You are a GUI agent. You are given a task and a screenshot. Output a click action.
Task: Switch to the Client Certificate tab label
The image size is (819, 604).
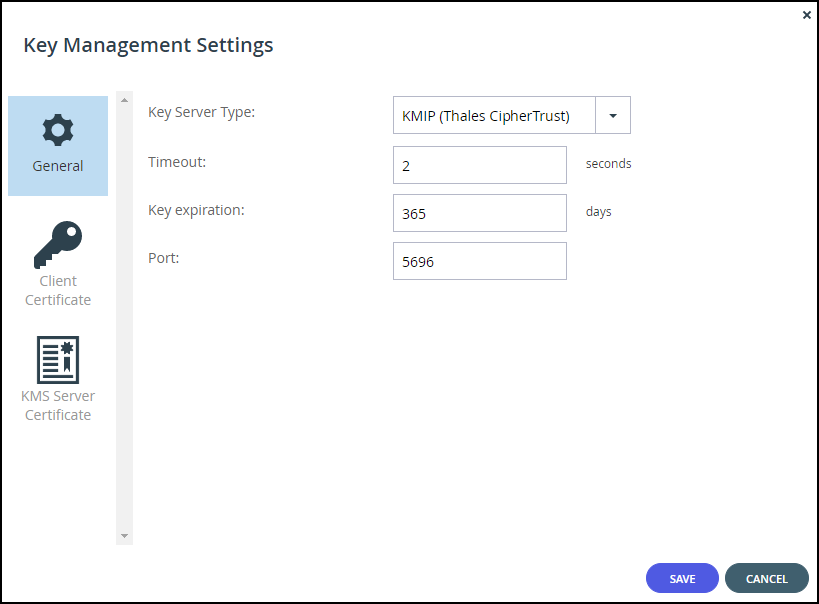pos(58,291)
